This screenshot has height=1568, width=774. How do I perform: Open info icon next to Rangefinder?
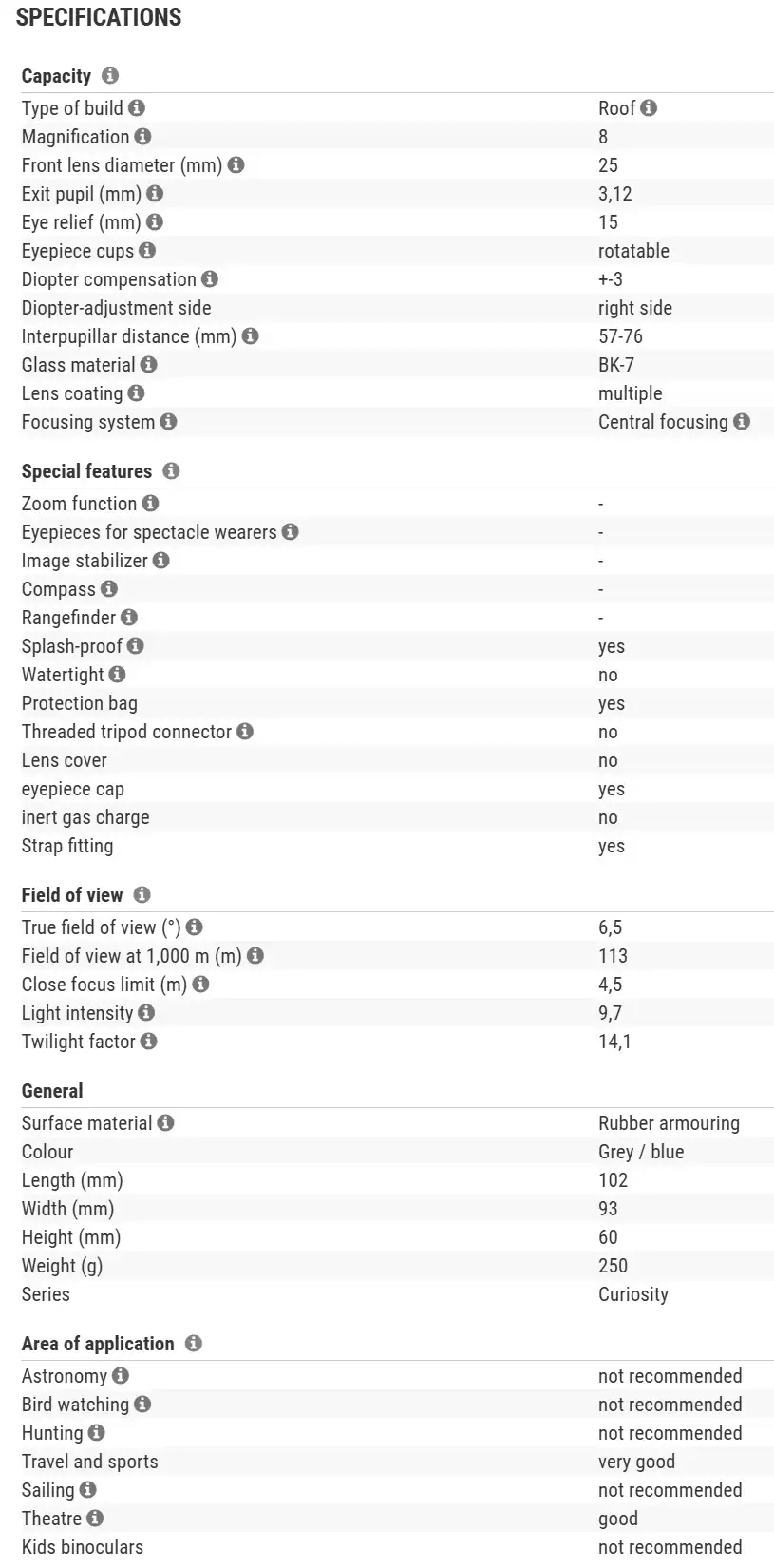pyautogui.click(x=129, y=618)
